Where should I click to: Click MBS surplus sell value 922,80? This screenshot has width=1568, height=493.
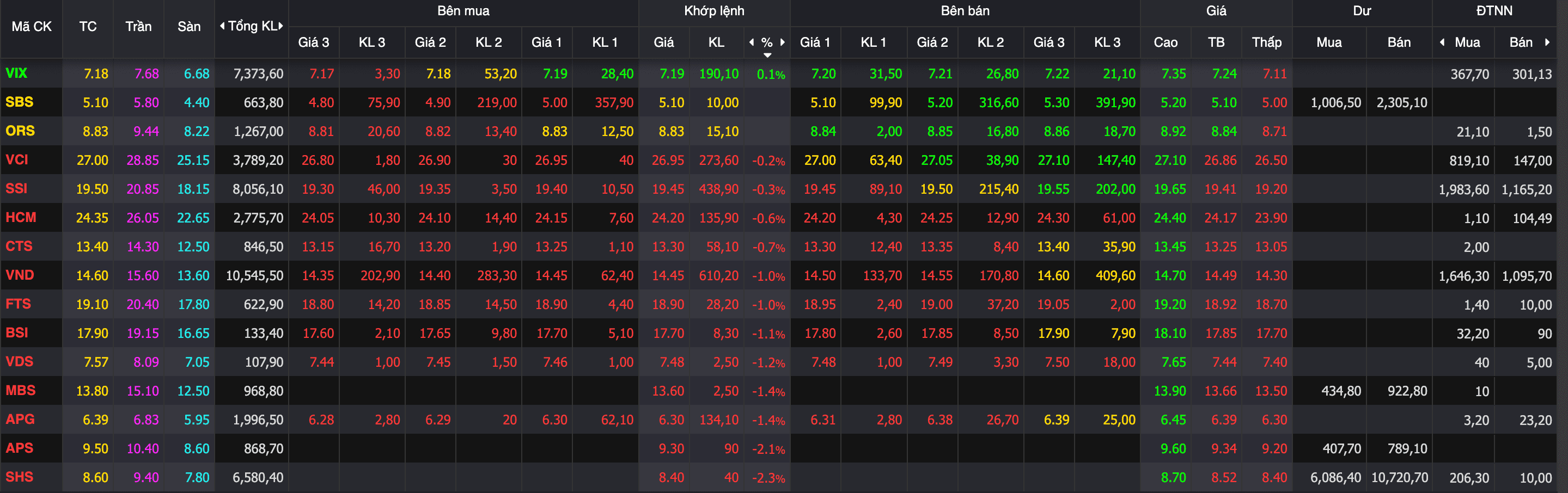pos(1407,391)
